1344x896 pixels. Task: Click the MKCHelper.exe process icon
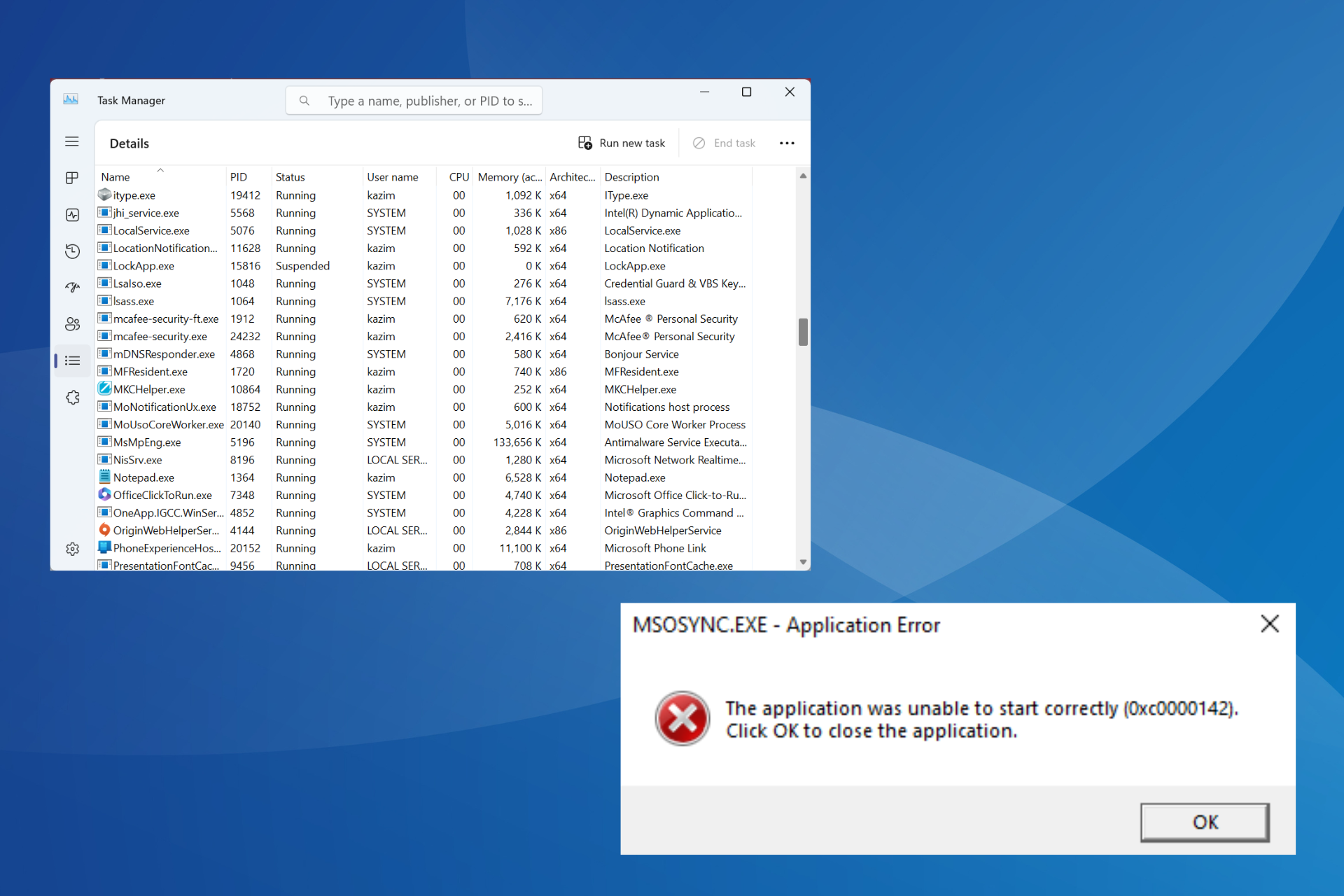point(104,388)
